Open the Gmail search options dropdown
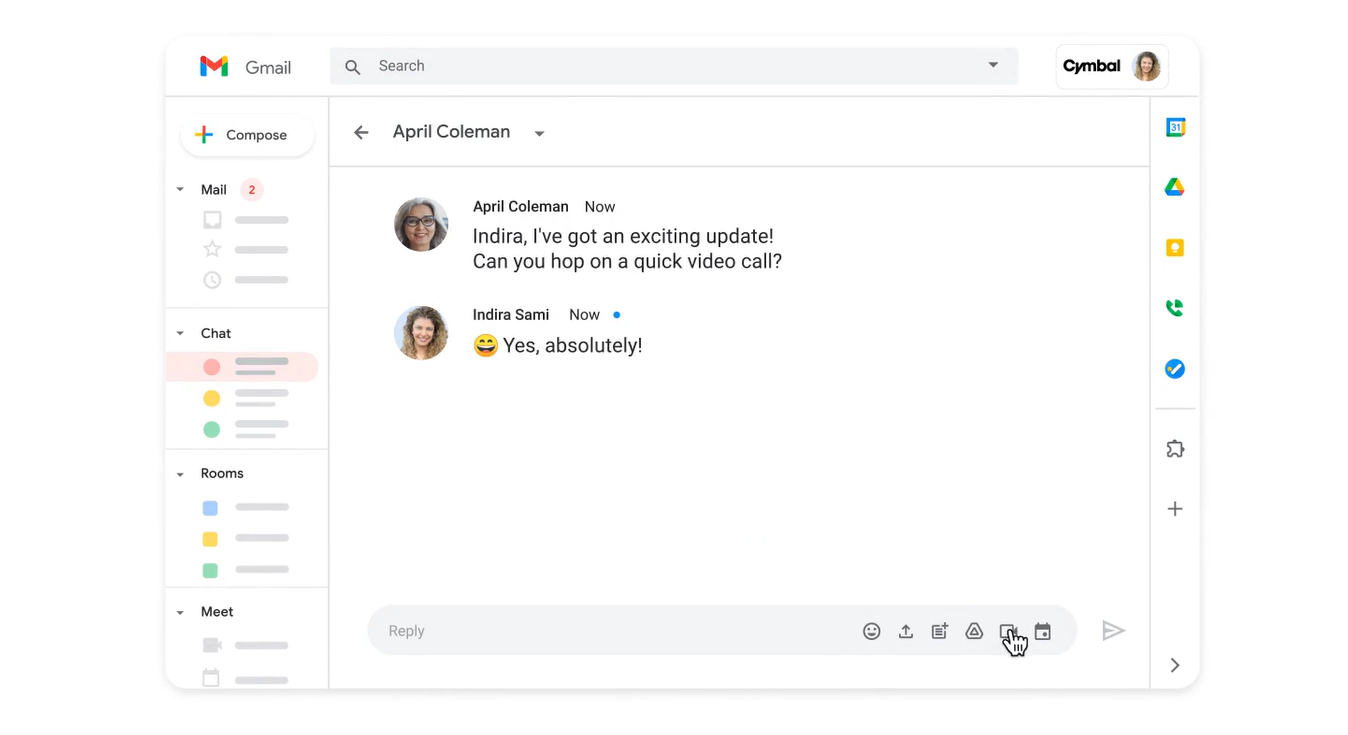The width and height of the screenshot is (1348, 735). [x=992, y=65]
